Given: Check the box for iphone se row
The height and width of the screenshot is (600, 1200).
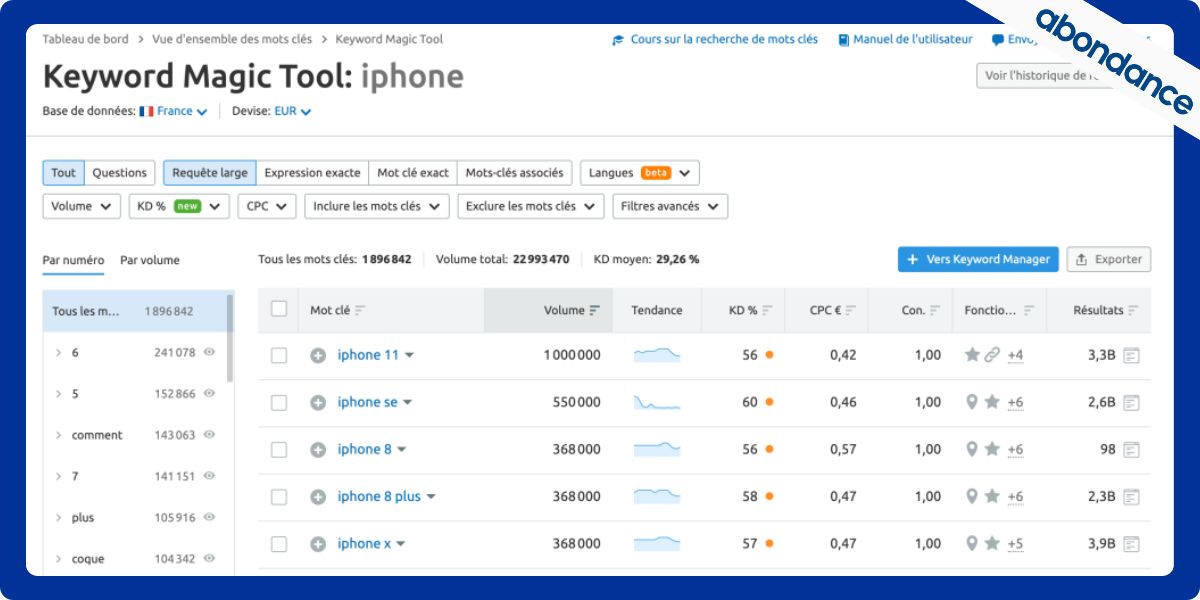Looking at the screenshot, I should click(279, 402).
